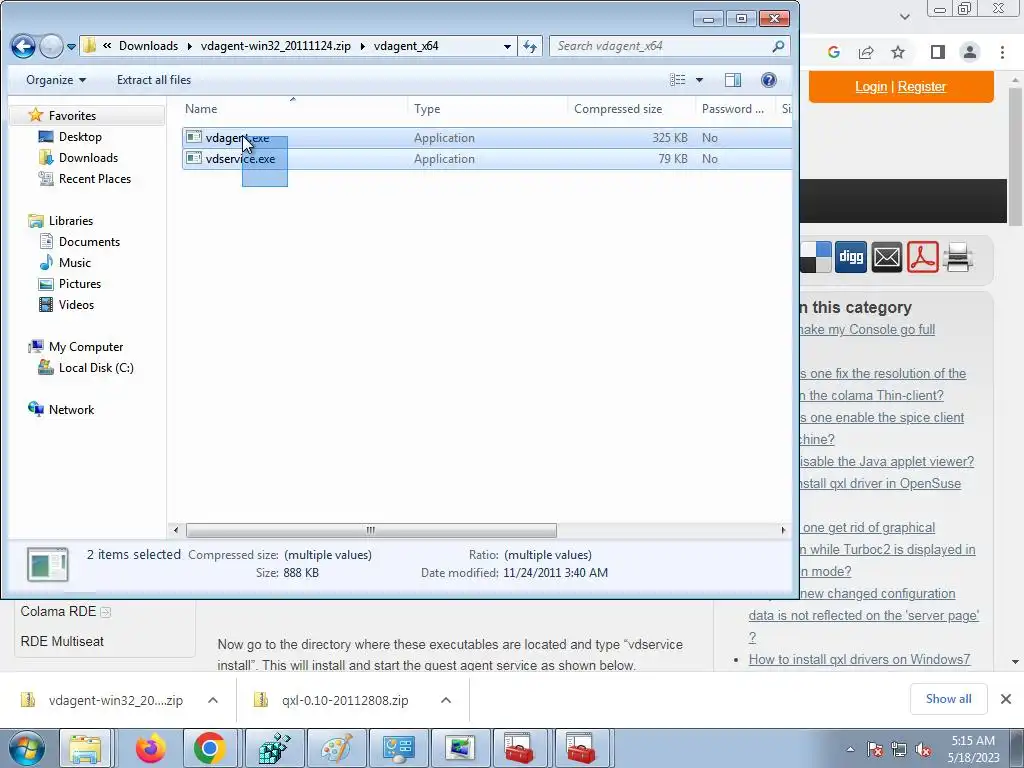Sort by Name column header
This screenshot has width=1024, height=768.
click(x=293, y=108)
